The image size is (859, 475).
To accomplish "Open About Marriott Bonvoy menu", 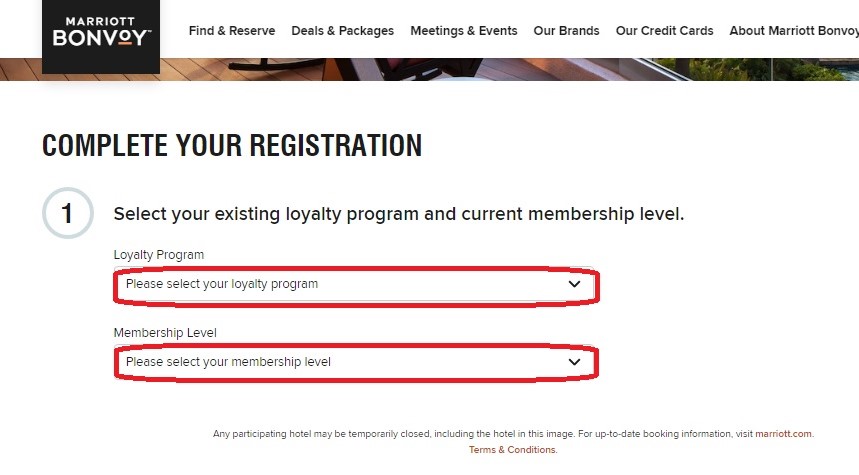I will (794, 31).
